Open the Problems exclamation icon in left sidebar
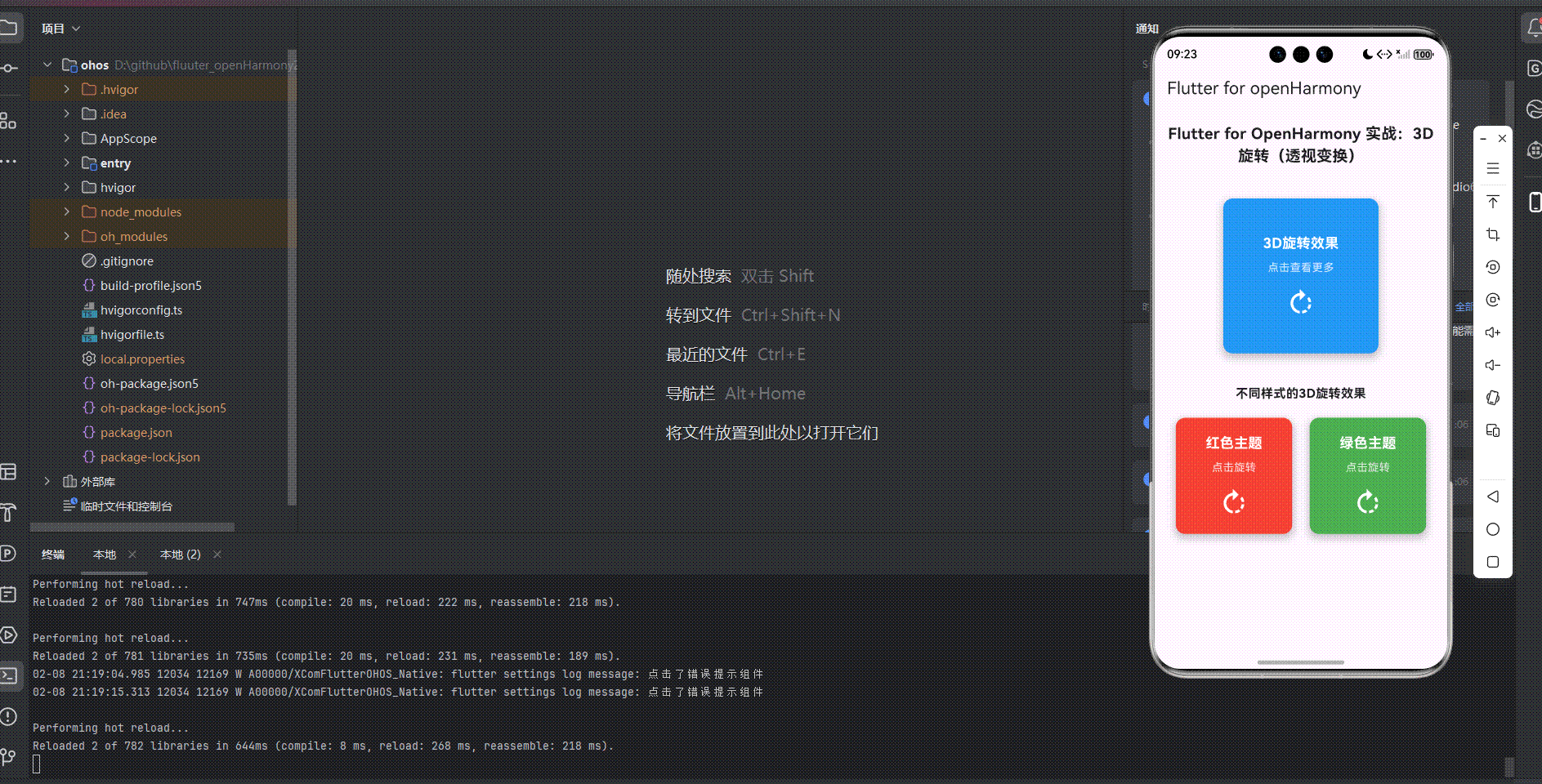1542x784 pixels. (x=8, y=717)
